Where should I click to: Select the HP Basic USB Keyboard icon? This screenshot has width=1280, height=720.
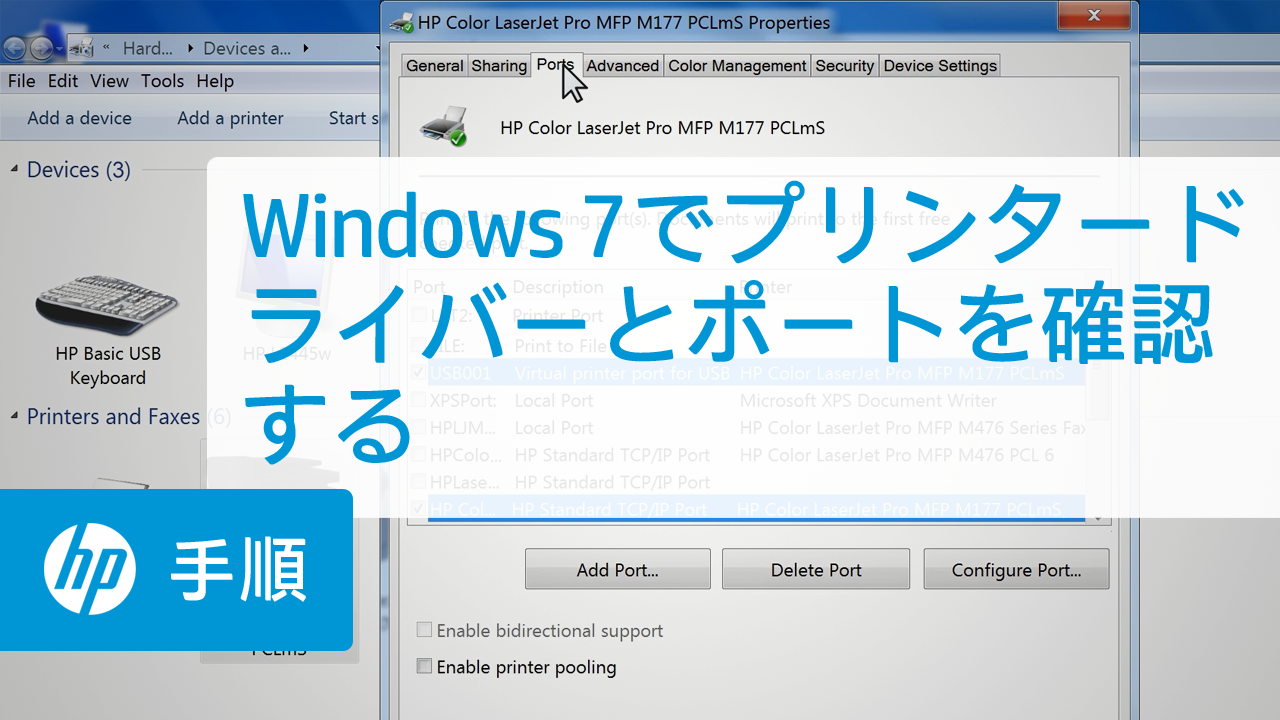(x=107, y=304)
